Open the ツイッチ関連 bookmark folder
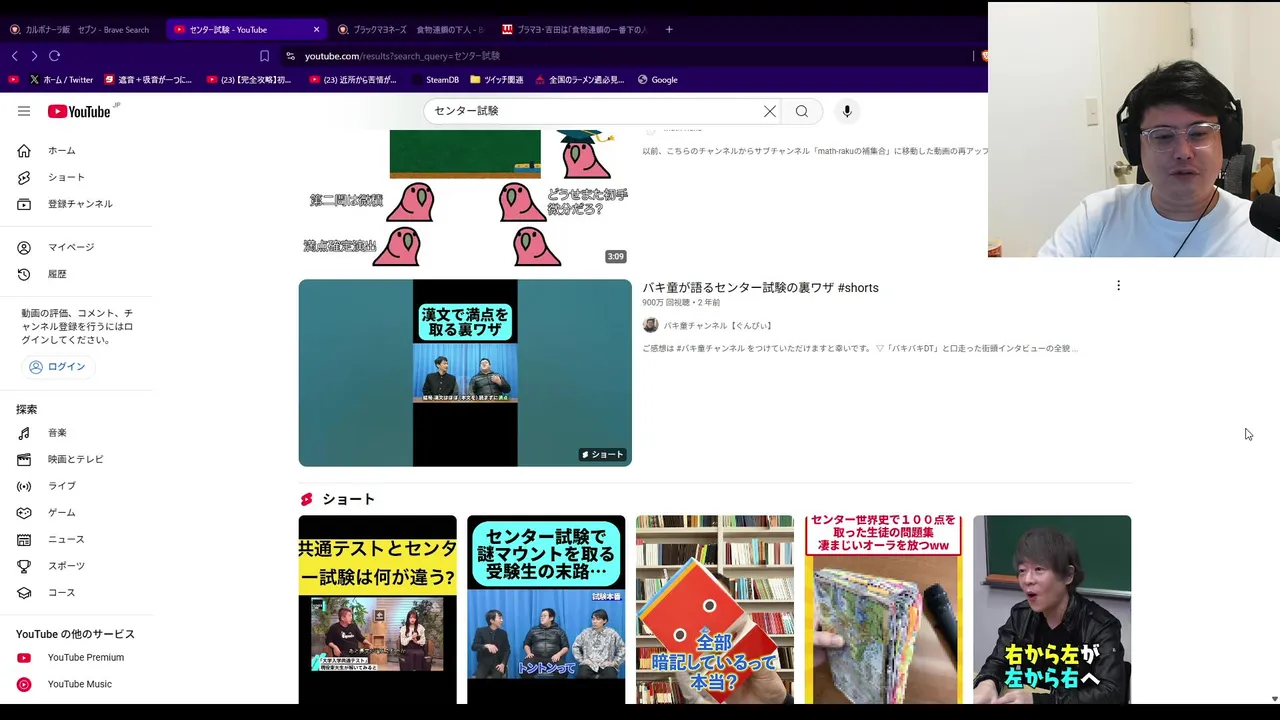The image size is (1280, 720). click(496, 80)
